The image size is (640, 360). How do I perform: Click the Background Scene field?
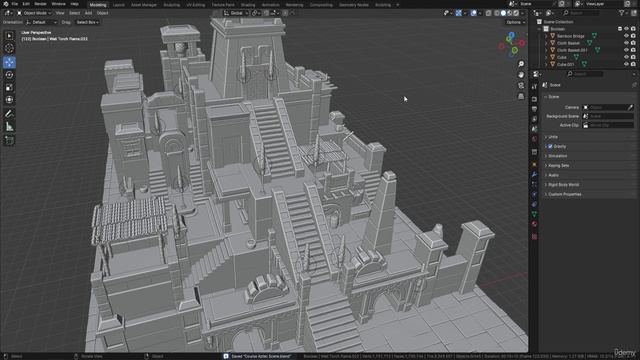608,116
